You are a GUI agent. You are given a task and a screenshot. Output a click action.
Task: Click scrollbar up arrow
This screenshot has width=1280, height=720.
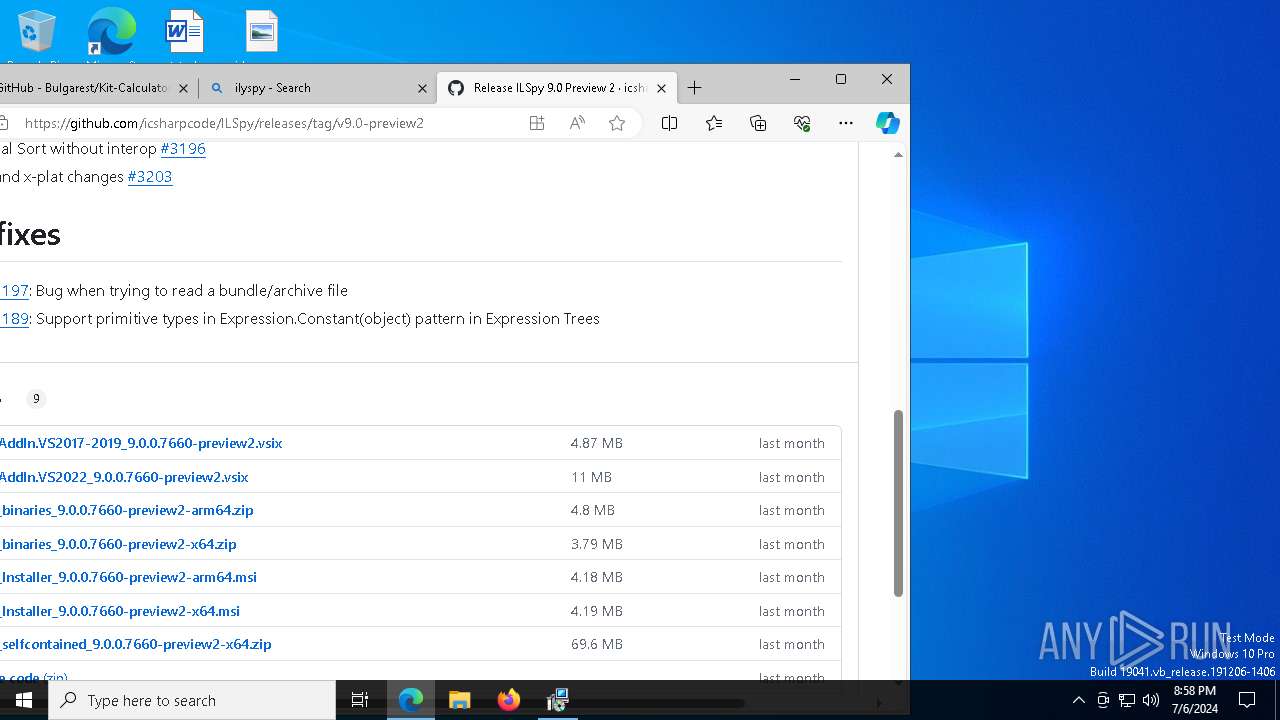point(898,154)
